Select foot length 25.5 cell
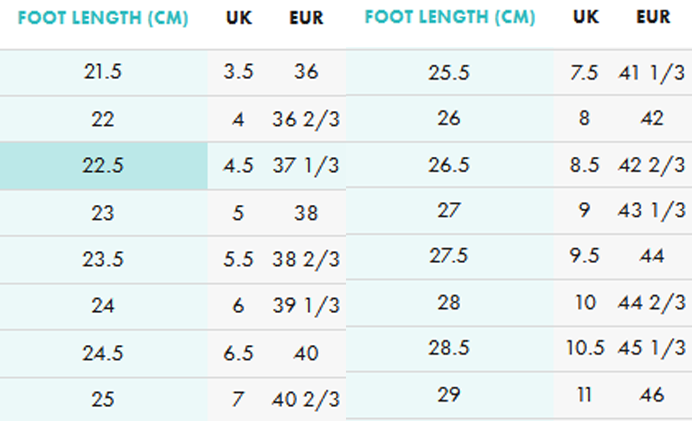Screen dimensions: 692x421 [x=450, y=72]
